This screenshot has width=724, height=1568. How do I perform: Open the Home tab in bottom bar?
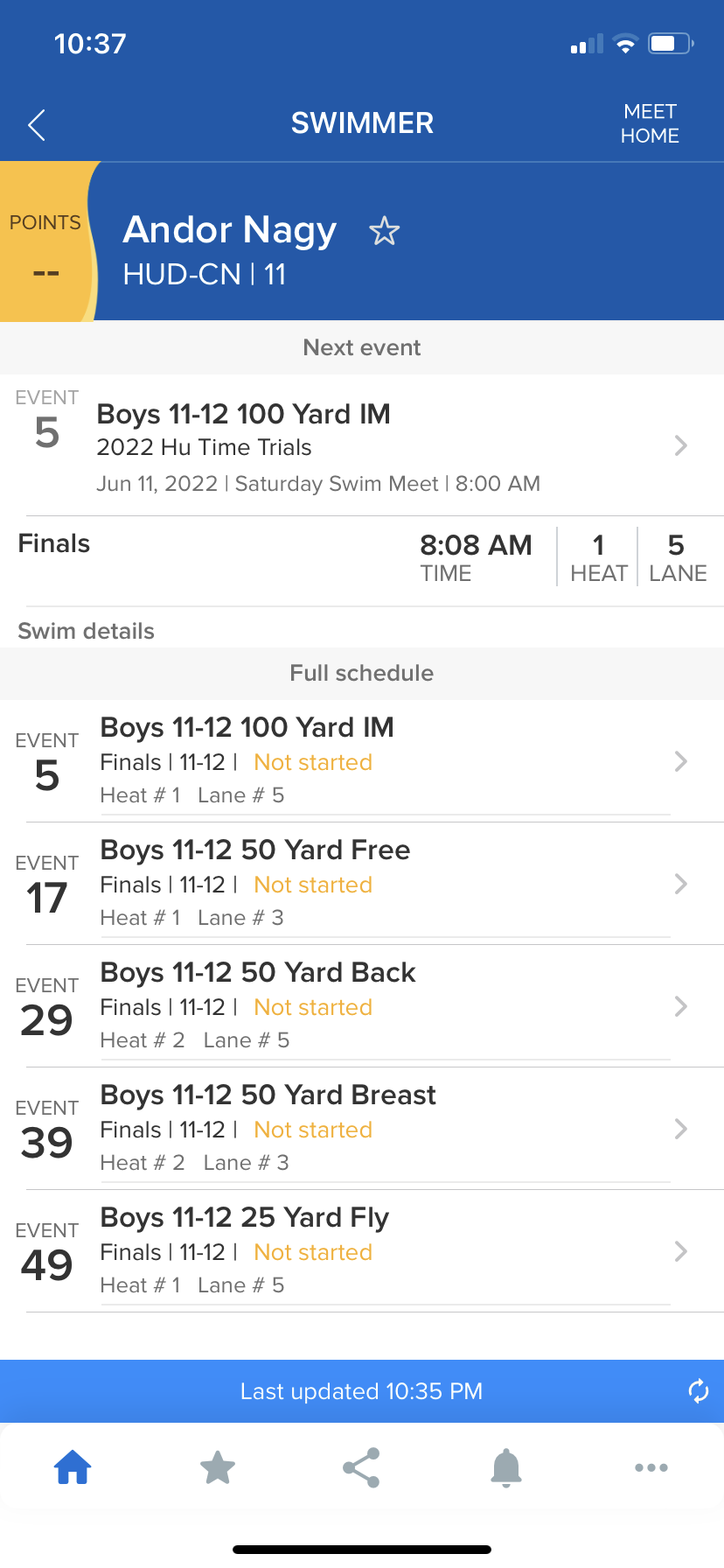coord(73,1467)
